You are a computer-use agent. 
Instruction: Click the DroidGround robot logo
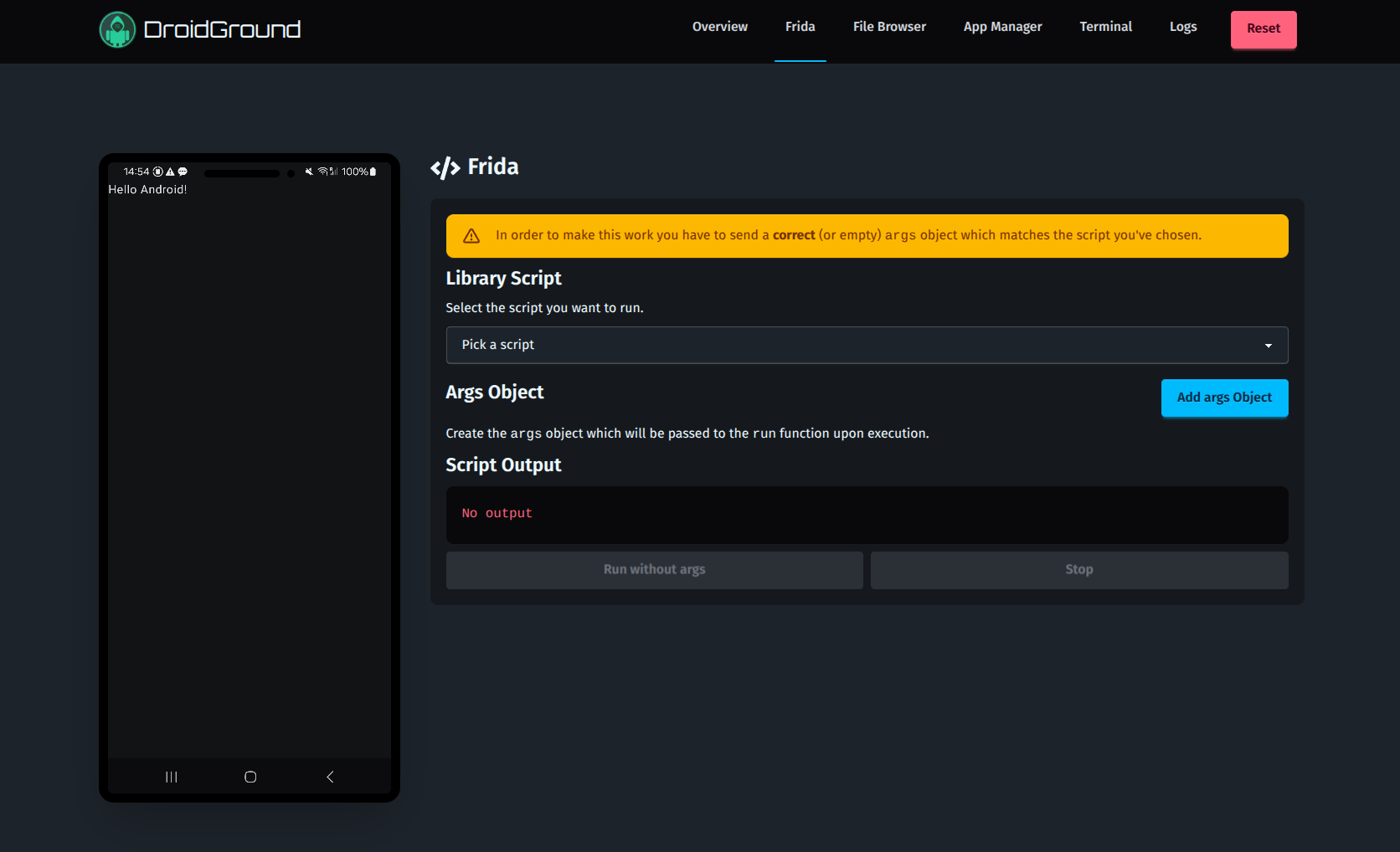pos(117,29)
